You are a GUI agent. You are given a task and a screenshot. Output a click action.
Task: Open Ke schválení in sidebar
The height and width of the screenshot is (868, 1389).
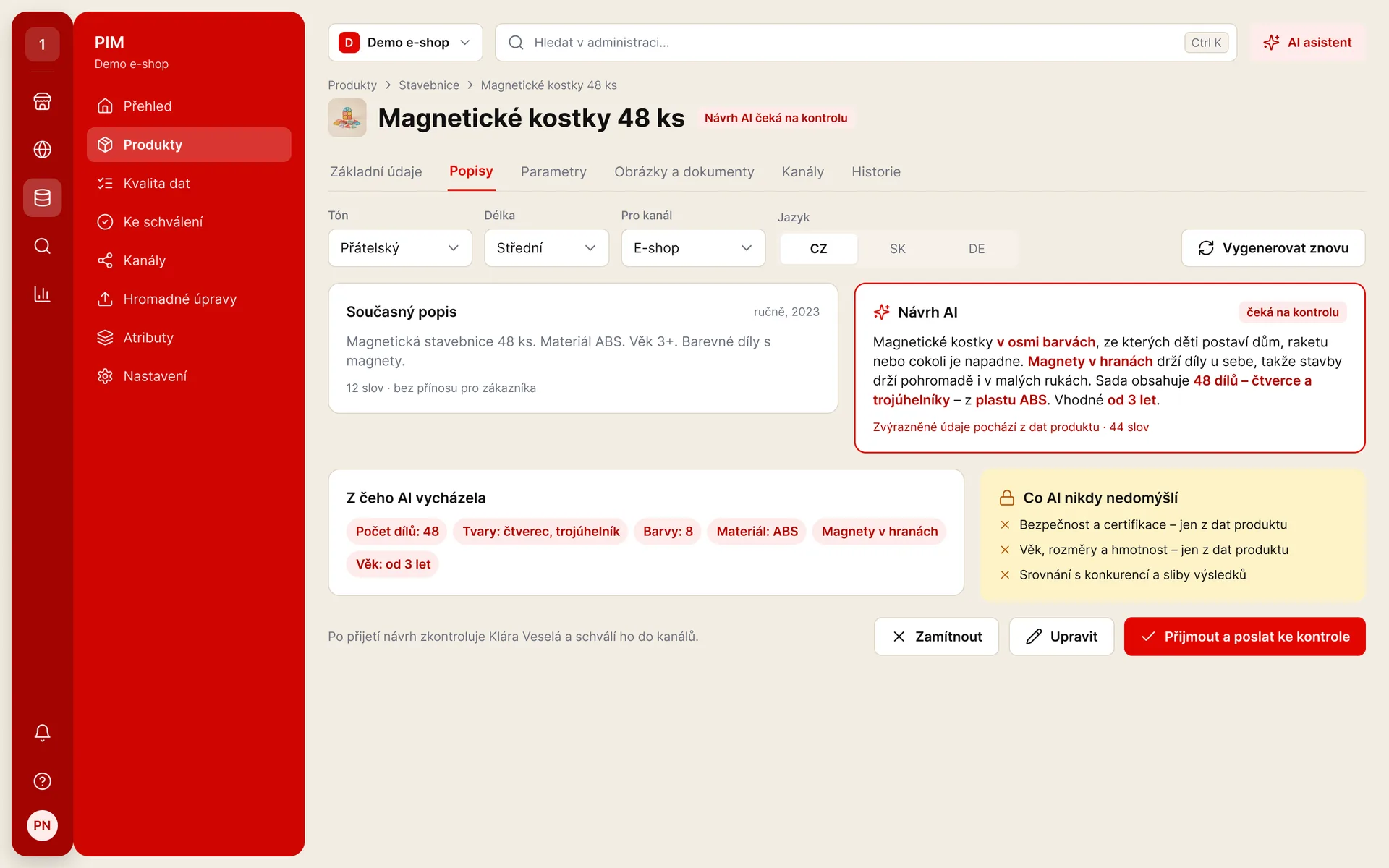pos(189,222)
